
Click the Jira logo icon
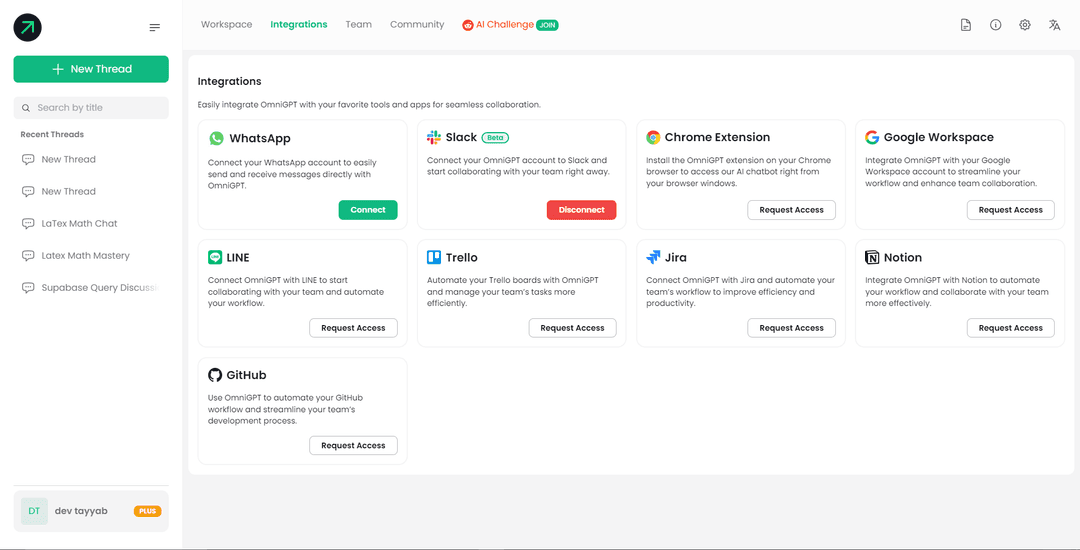(653, 257)
